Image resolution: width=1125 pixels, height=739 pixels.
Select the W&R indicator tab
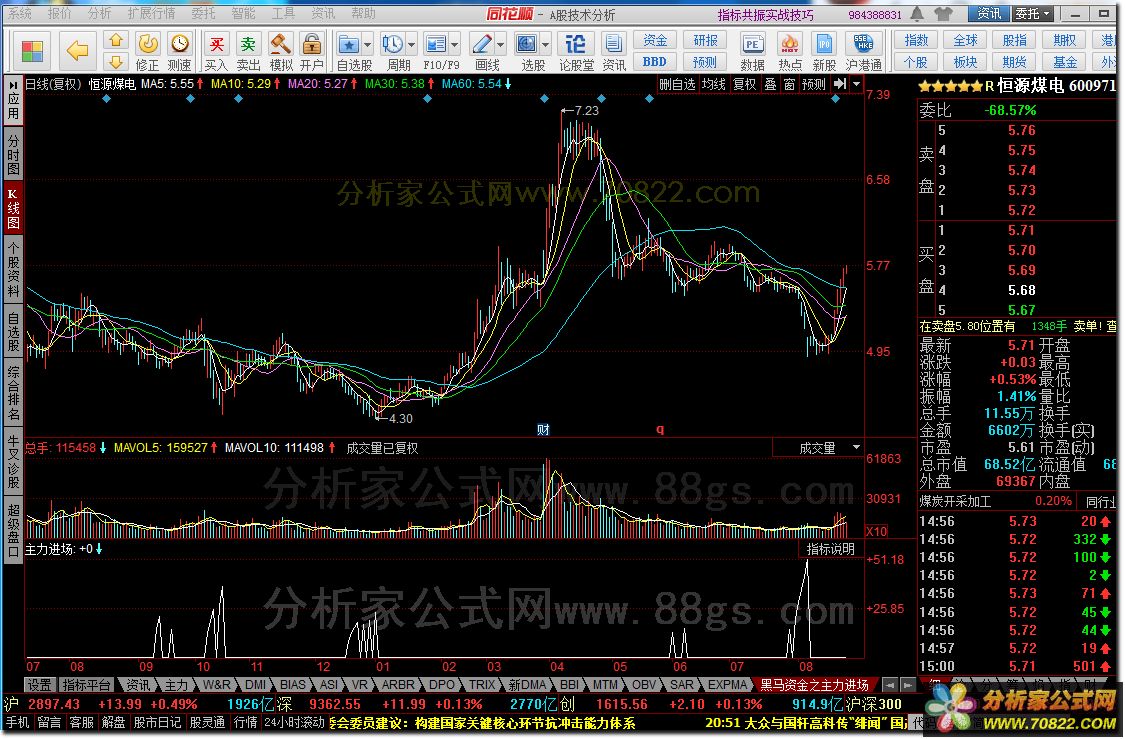(216, 685)
